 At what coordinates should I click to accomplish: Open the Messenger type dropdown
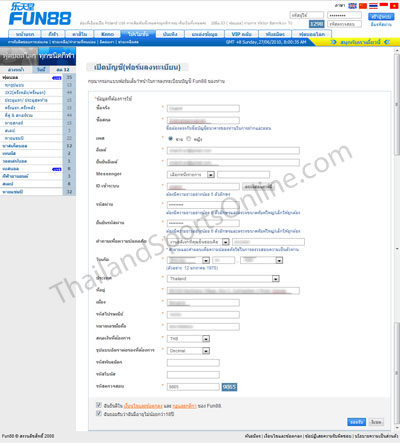pyautogui.click(x=191, y=174)
